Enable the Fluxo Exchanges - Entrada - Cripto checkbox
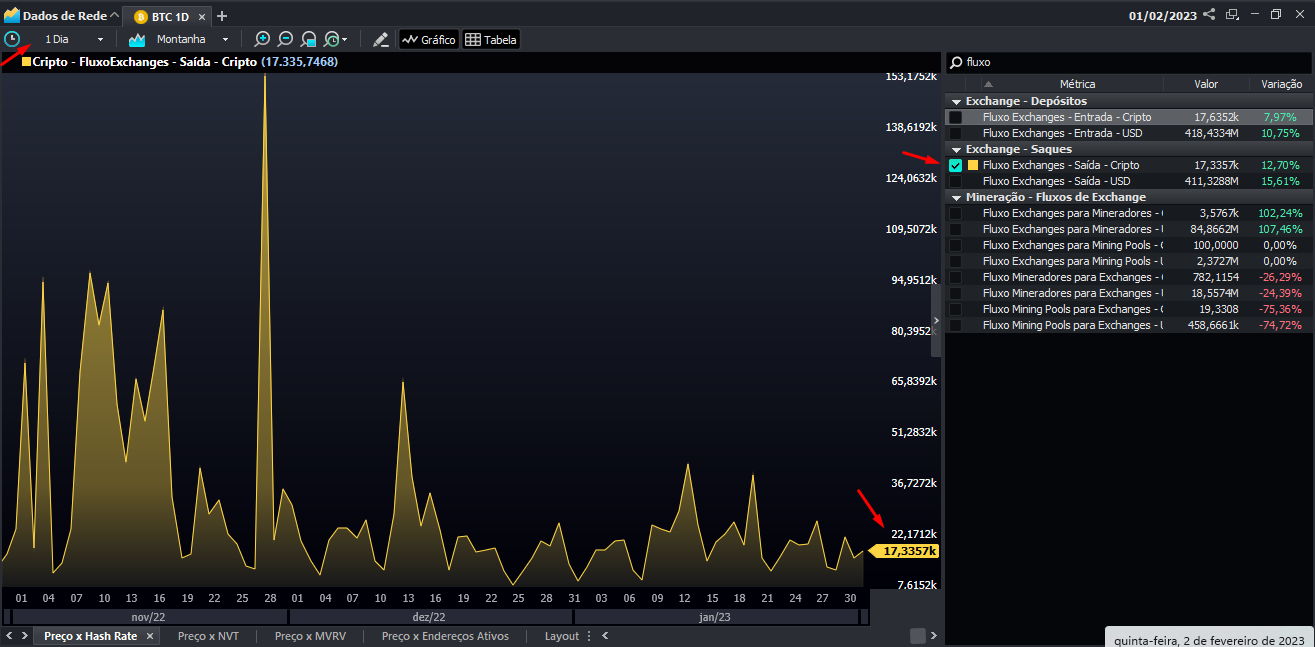 pyautogui.click(x=955, y=116)
